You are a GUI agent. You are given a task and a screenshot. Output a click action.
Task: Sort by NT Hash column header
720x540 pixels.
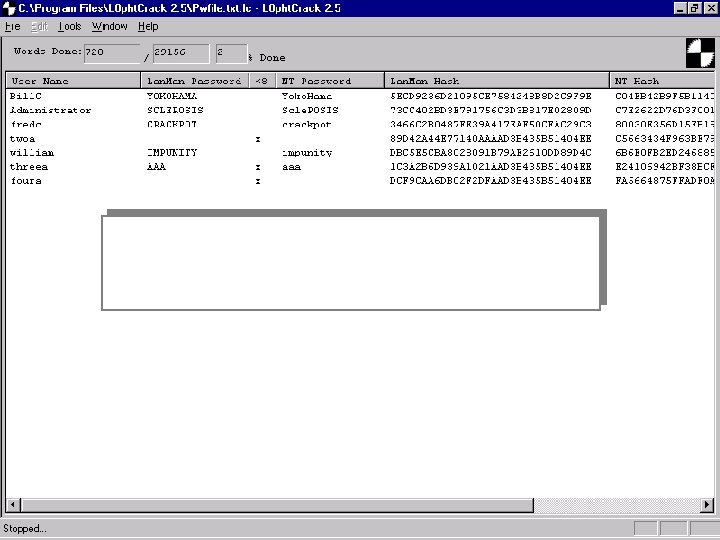(662, 81)
